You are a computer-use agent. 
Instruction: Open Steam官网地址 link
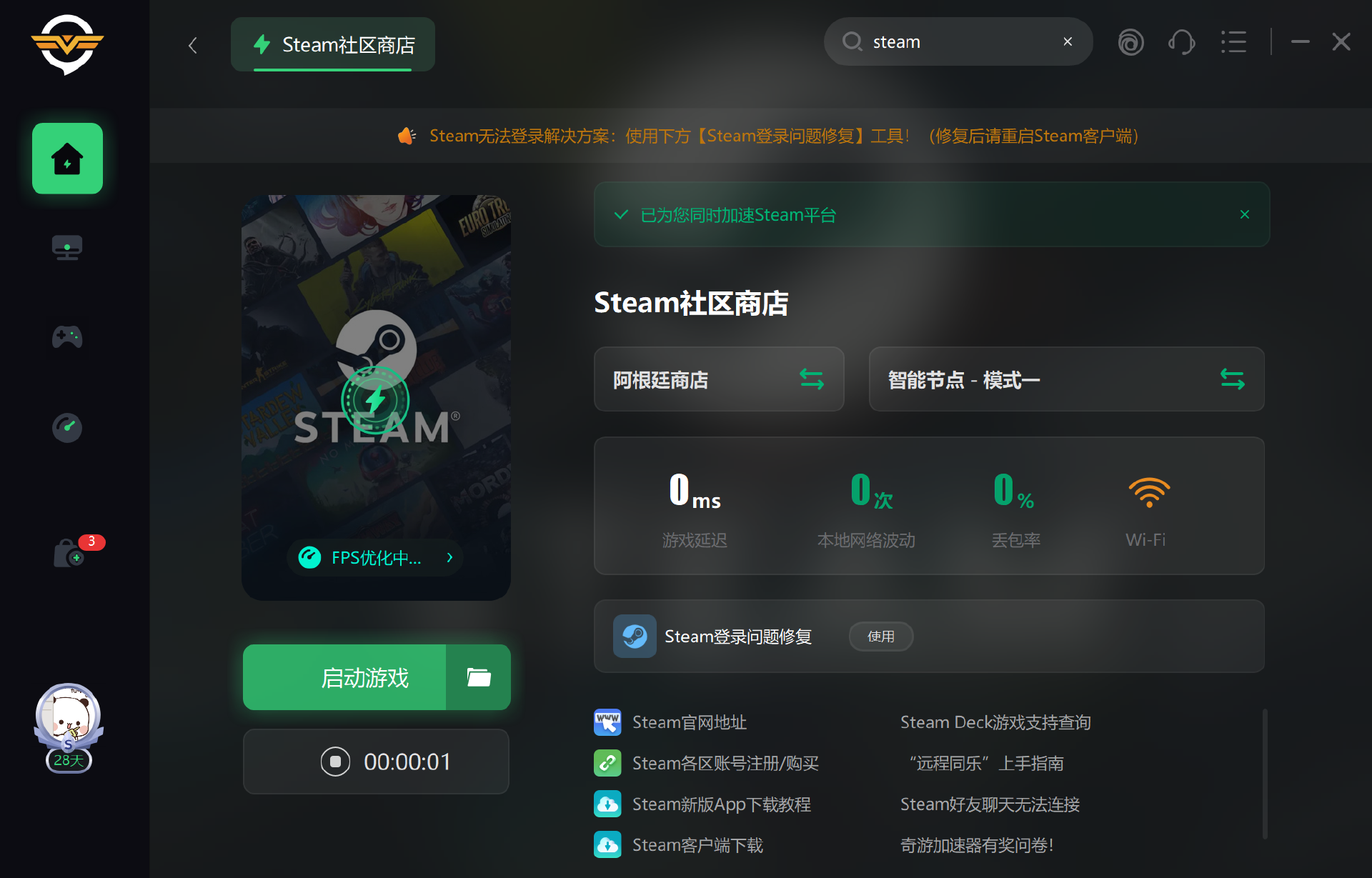click(x=690, y=722)
